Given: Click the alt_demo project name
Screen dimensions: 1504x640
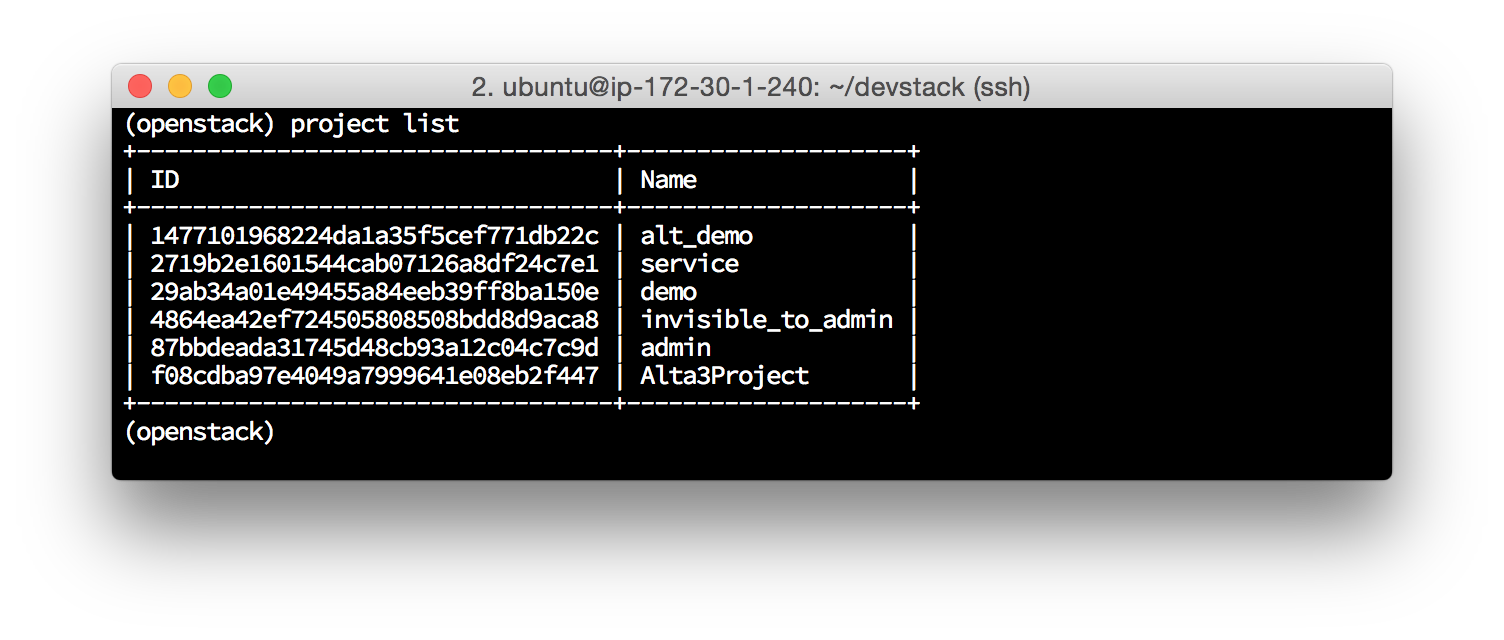Looking at the screenshot, I should 696,237.
